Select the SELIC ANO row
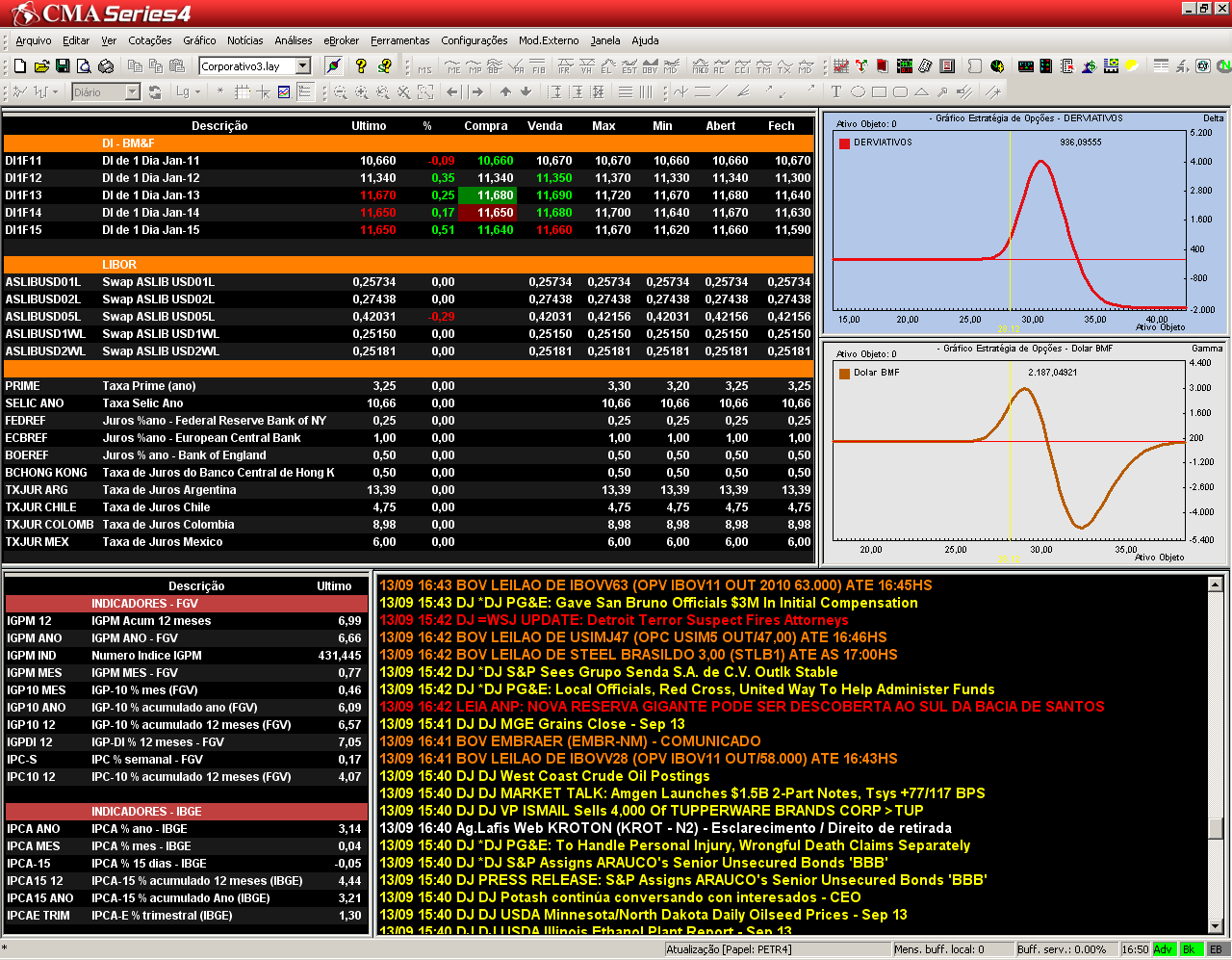The height and width of the screenshot is (960, 1232). tap(408, 403)
